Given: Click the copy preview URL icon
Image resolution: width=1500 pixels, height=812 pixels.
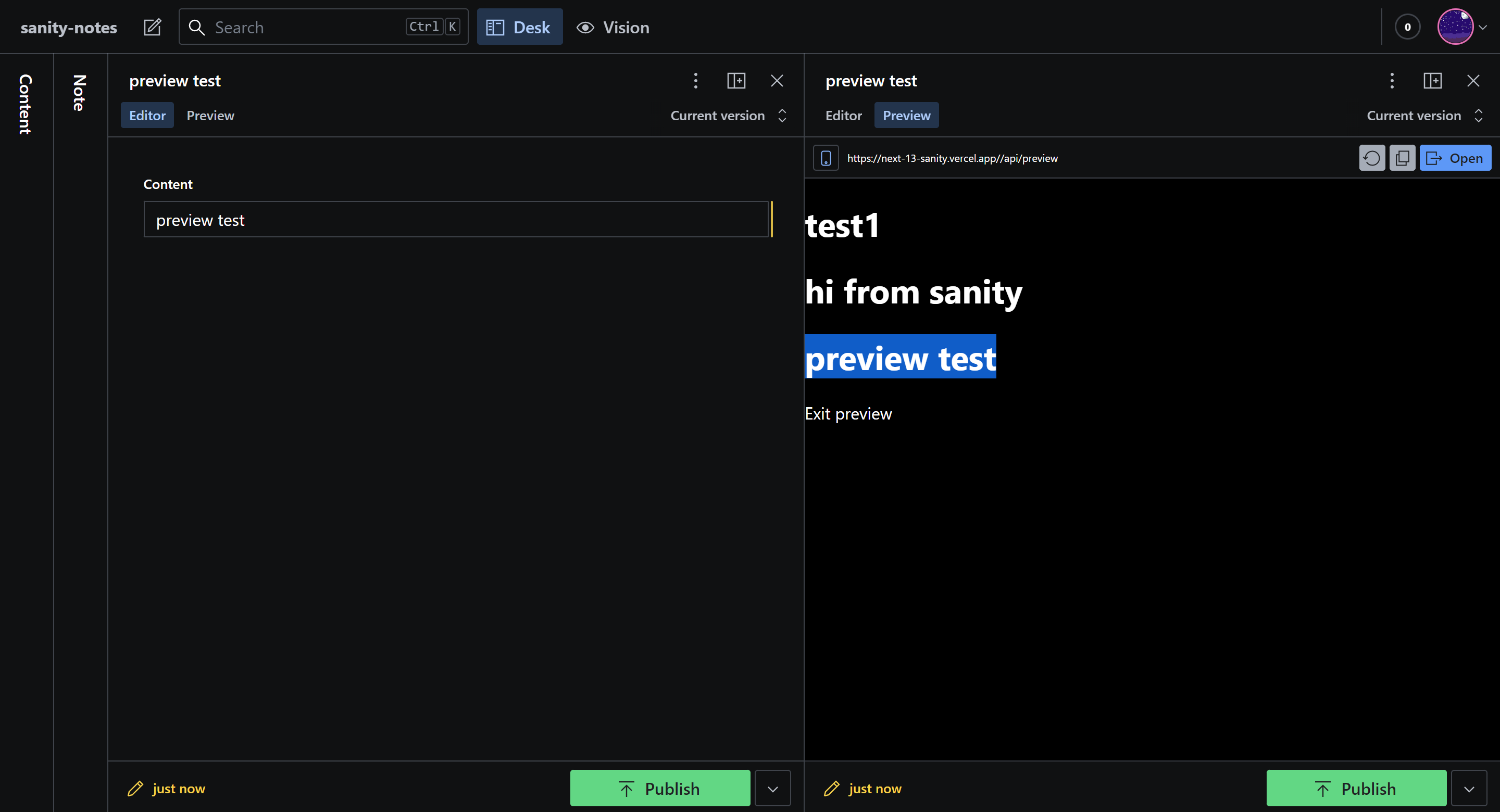Looking at the screenshot, I should click(x=1402, y=158).
